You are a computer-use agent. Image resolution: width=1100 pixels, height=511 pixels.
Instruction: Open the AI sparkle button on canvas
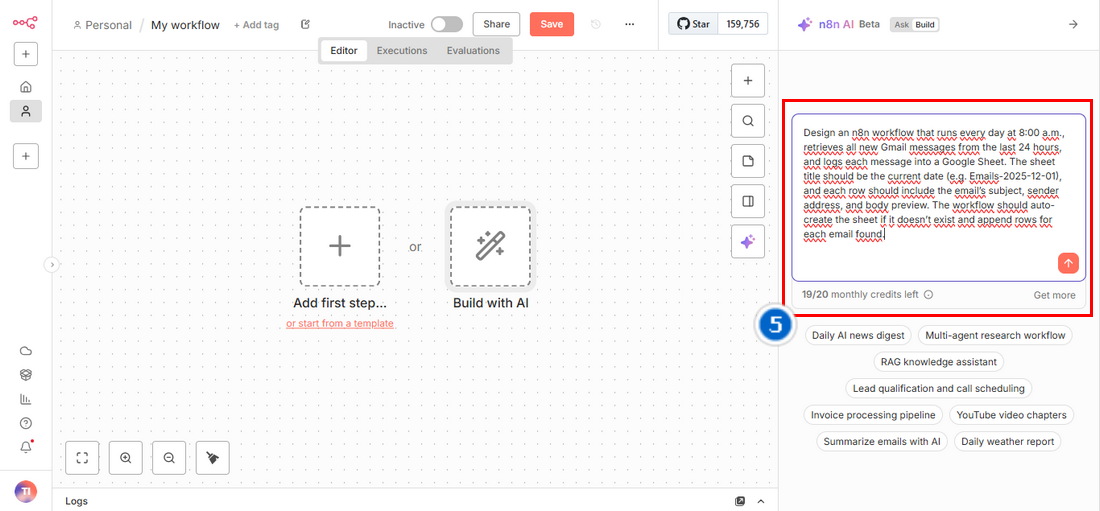pyautogui.click(x=747, y=241)
